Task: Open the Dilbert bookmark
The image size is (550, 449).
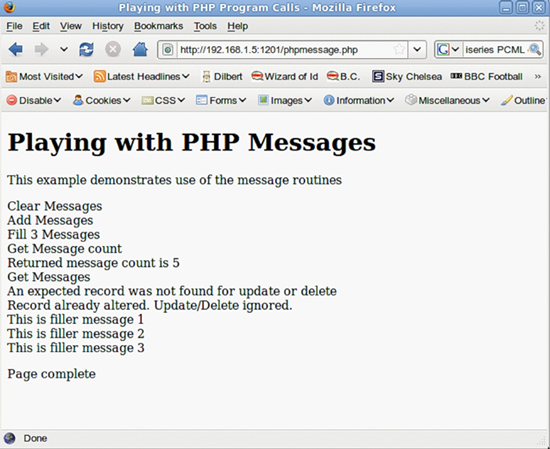Action: pyautogui.click(x=222, y=76)
